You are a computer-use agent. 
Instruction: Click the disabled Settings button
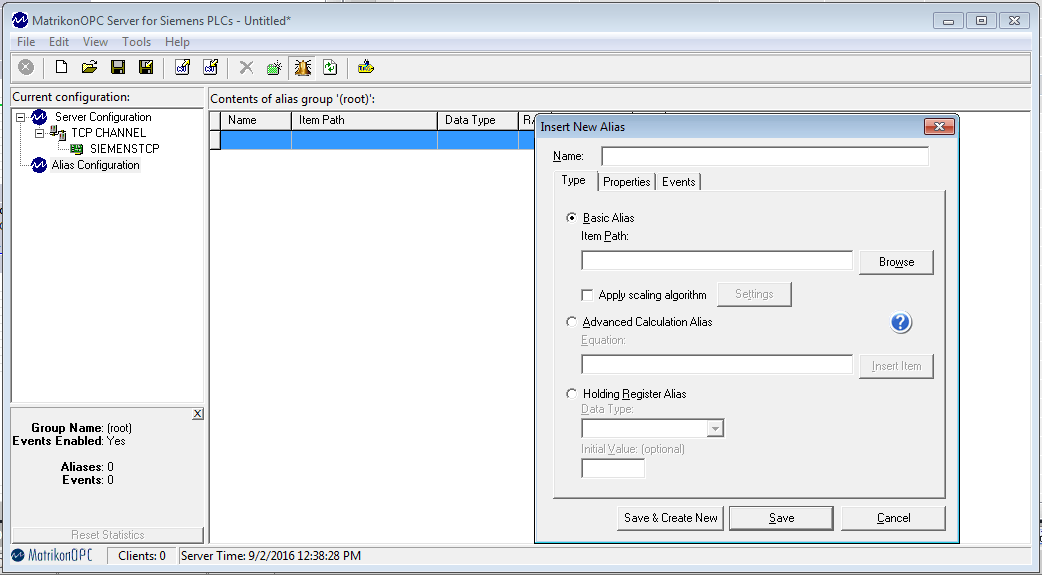click(x=754, y=294)
